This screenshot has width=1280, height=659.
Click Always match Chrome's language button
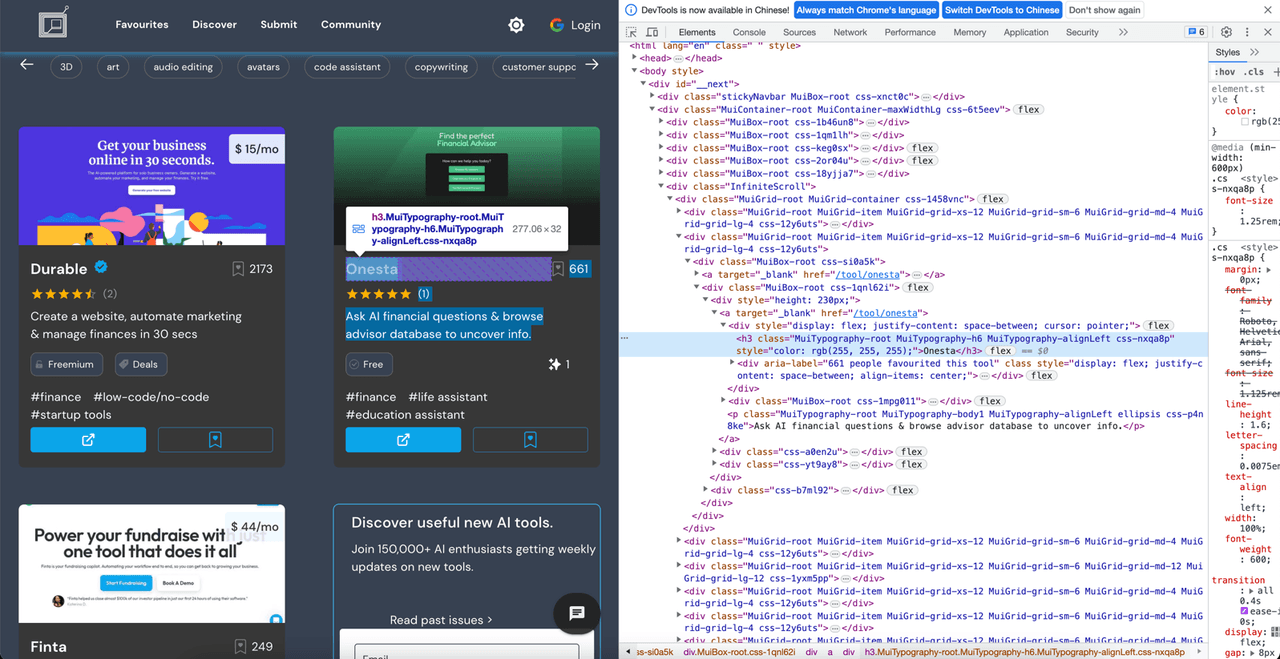tap(866, 10)
